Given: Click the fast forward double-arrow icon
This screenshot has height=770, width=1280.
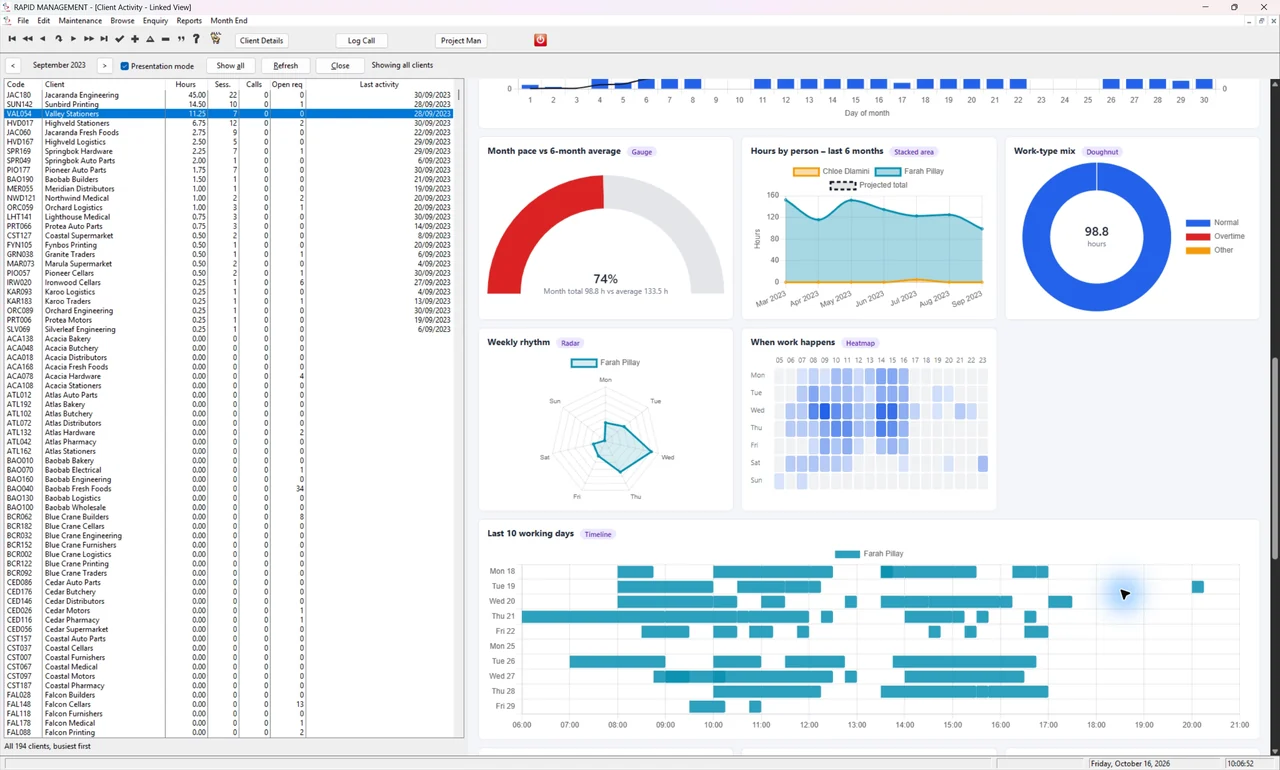Looking at the screenshot, I should (x=89, y=40).
